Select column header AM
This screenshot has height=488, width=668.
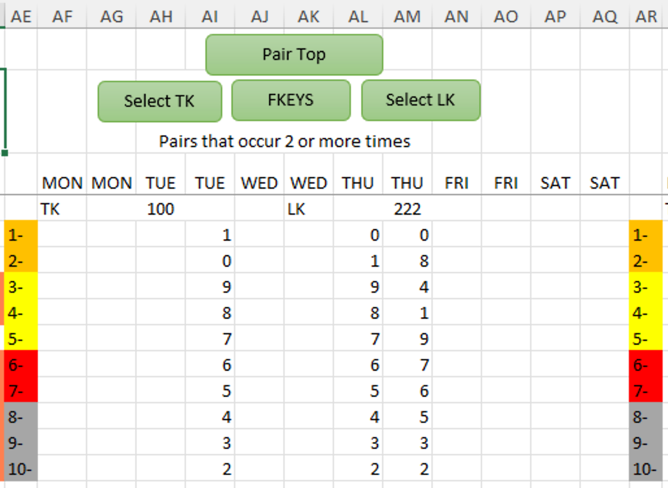[x=407, y=17]
